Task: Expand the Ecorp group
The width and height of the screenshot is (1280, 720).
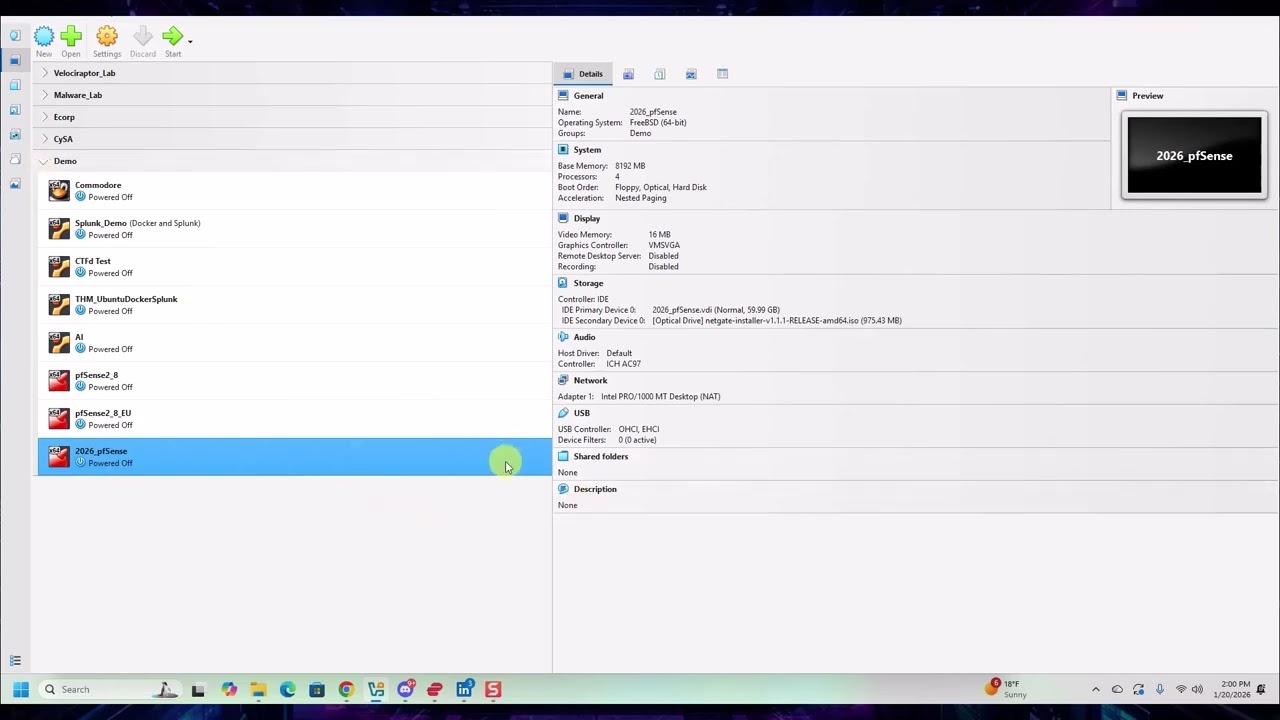Action: pyautogui.click(x=45, y=117)
